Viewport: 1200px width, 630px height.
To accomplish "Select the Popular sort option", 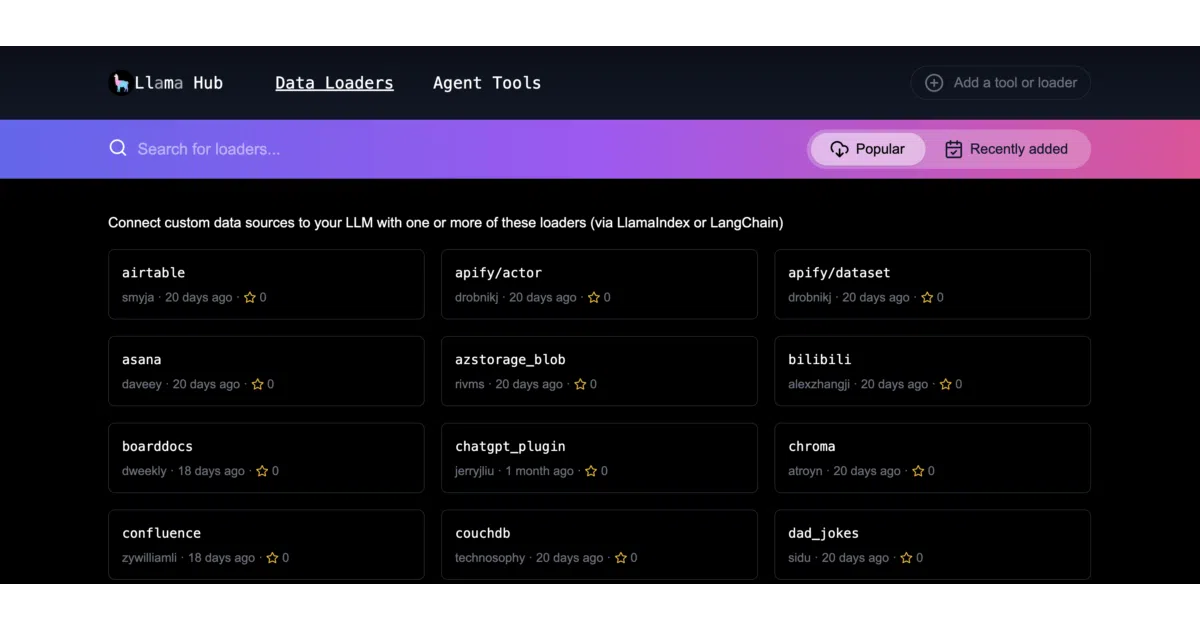I will click(x=868, y=149).
